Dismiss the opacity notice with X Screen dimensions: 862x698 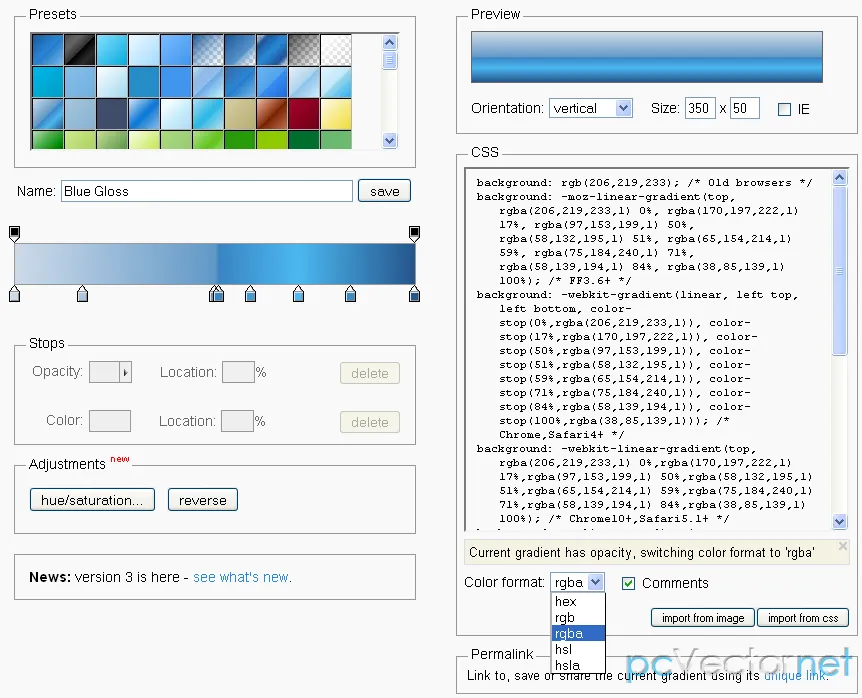(x=843, y=546)
